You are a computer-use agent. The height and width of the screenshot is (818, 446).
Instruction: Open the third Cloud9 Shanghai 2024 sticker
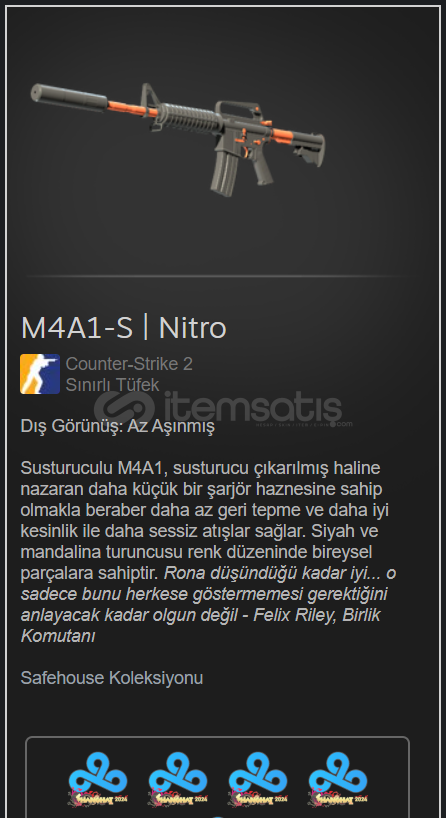(x=258, y=779)
